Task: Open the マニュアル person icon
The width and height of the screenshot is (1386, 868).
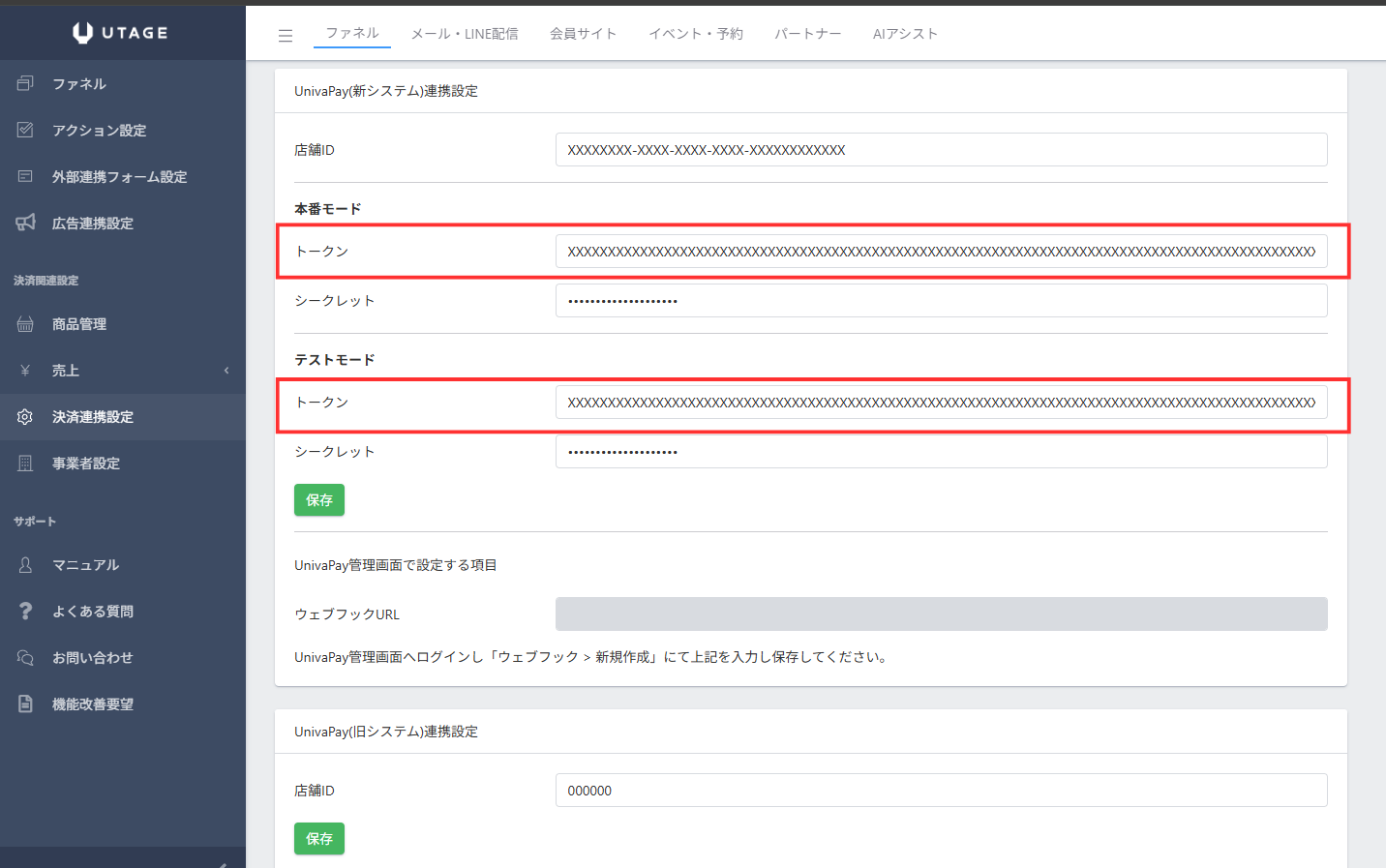Action: [x=25, y=565]
